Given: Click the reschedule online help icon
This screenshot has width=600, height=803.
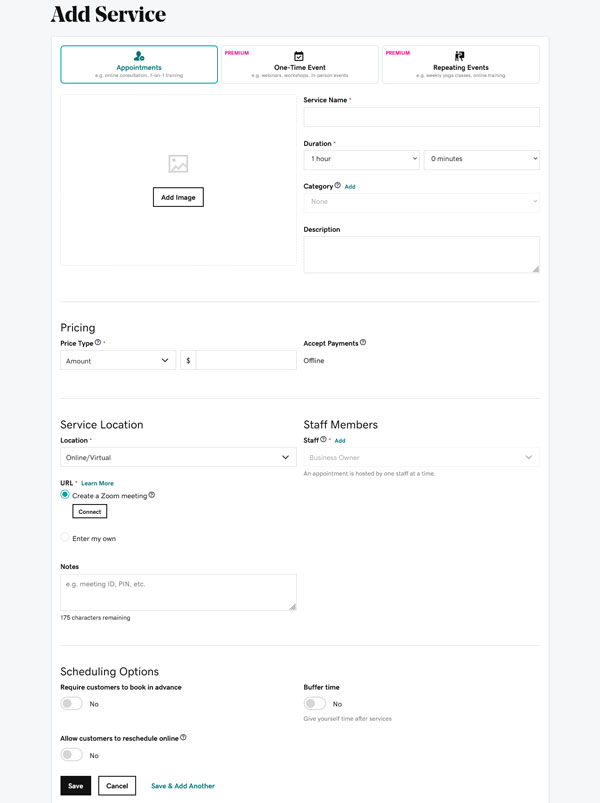Looking at the screenshot, I should coord(183,738).
